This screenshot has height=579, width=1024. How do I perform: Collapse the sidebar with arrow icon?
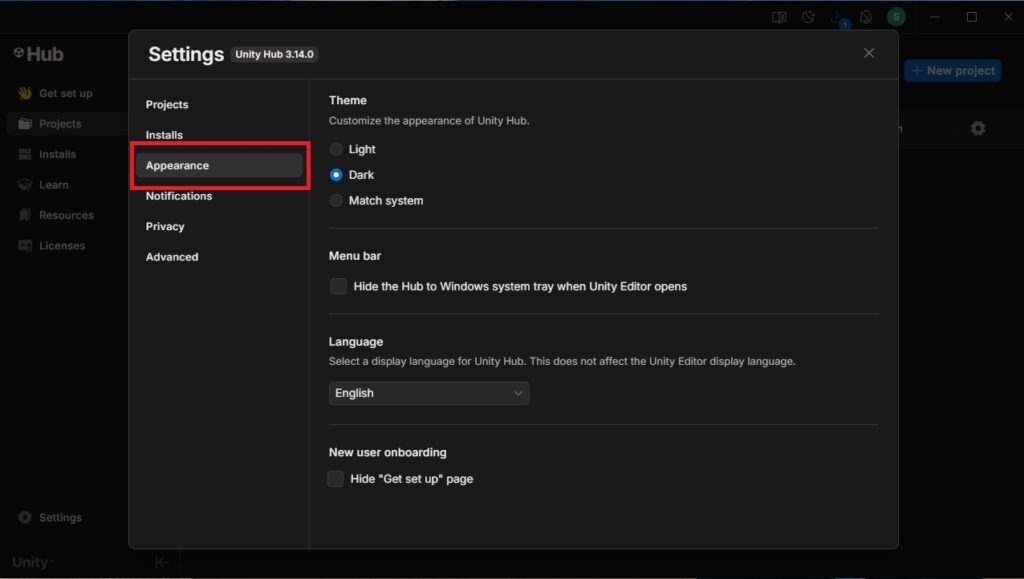pos(161,561)
